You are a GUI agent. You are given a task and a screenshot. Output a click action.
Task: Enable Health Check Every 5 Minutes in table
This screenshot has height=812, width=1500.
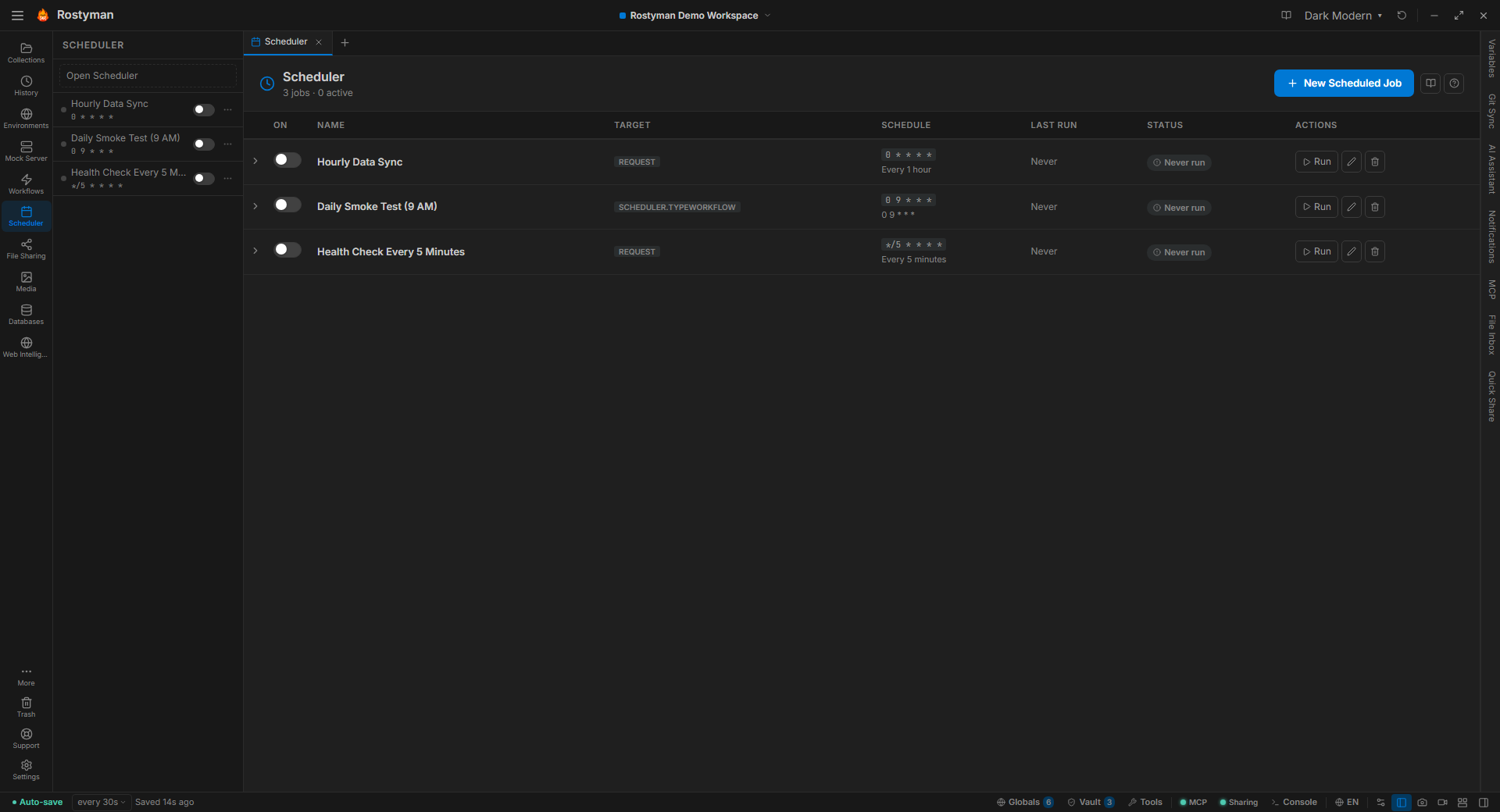287,250
